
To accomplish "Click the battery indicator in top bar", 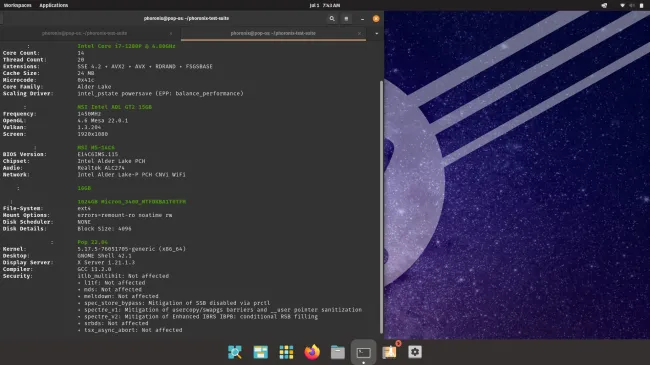I will coord(642,5).
